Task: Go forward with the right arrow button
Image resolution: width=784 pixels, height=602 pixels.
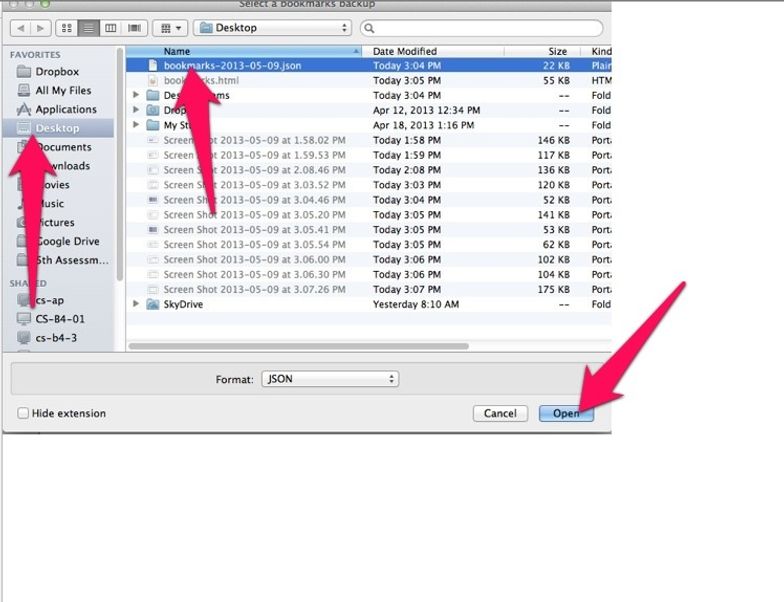Action: pos(39,28)
